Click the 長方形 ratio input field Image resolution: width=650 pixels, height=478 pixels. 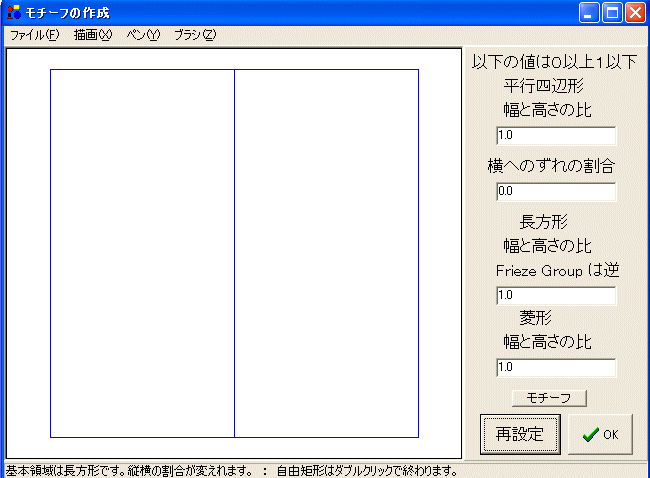tap(556, 296)
